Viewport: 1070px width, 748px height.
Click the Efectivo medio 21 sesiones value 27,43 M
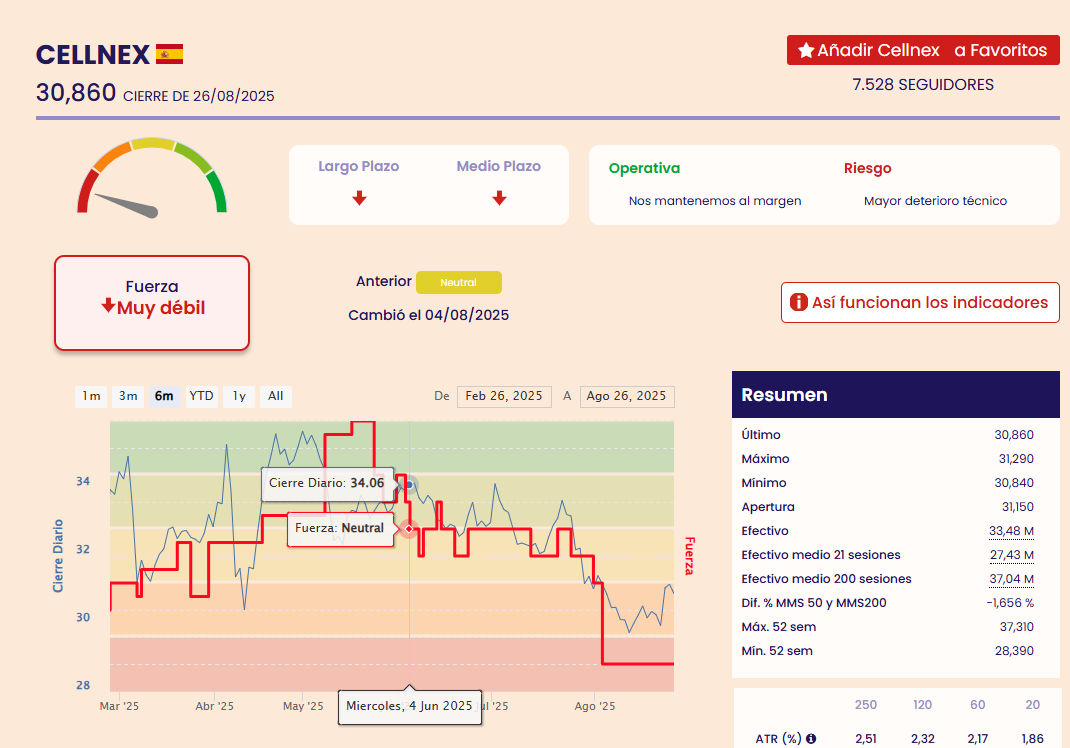1012,555
